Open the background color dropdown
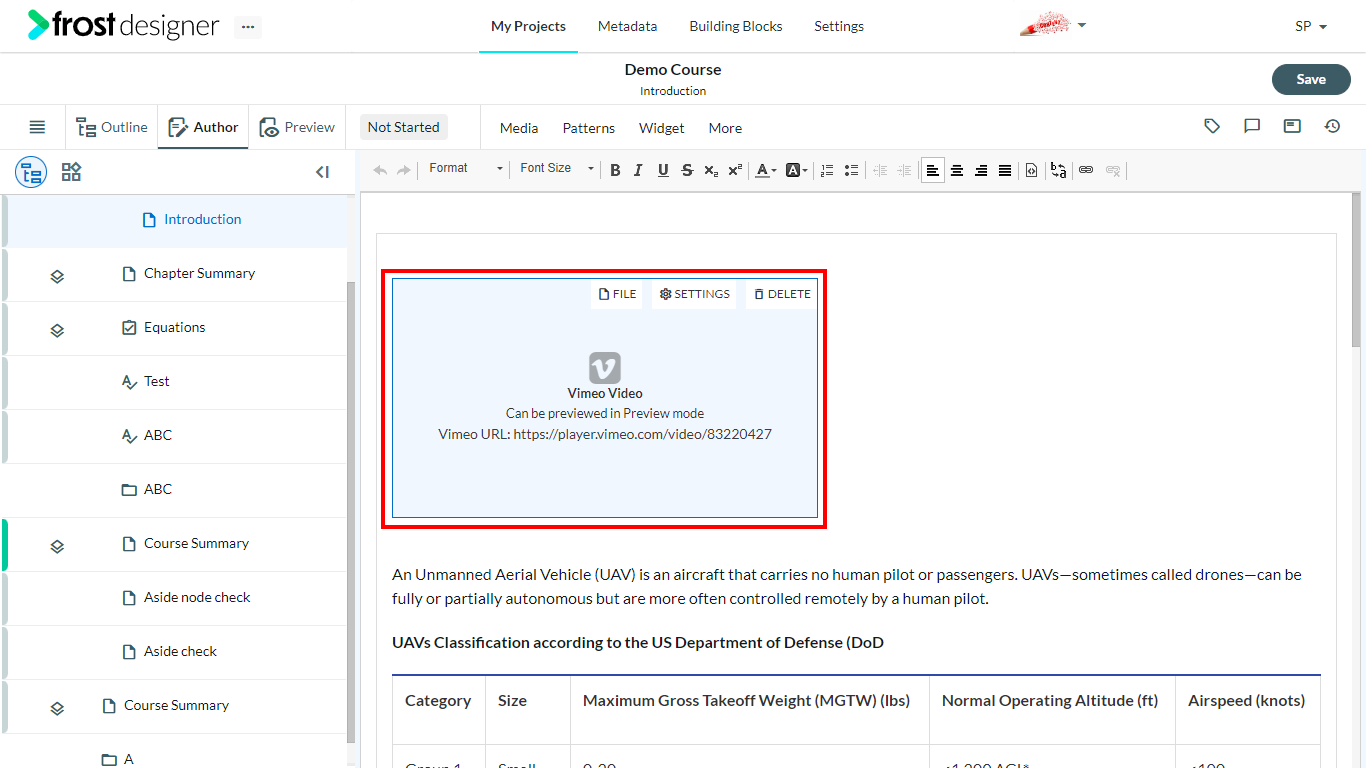 click(796, 170)
